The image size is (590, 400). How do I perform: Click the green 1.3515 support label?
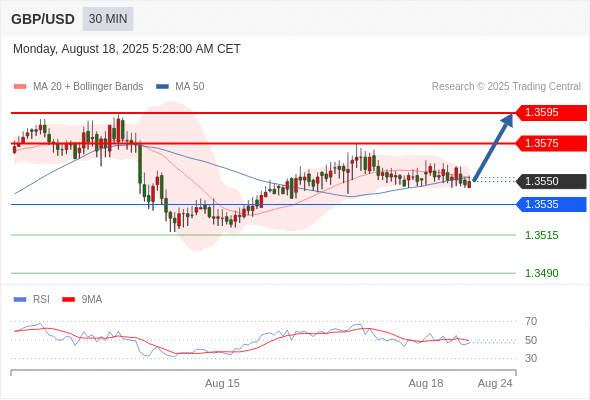541,236
